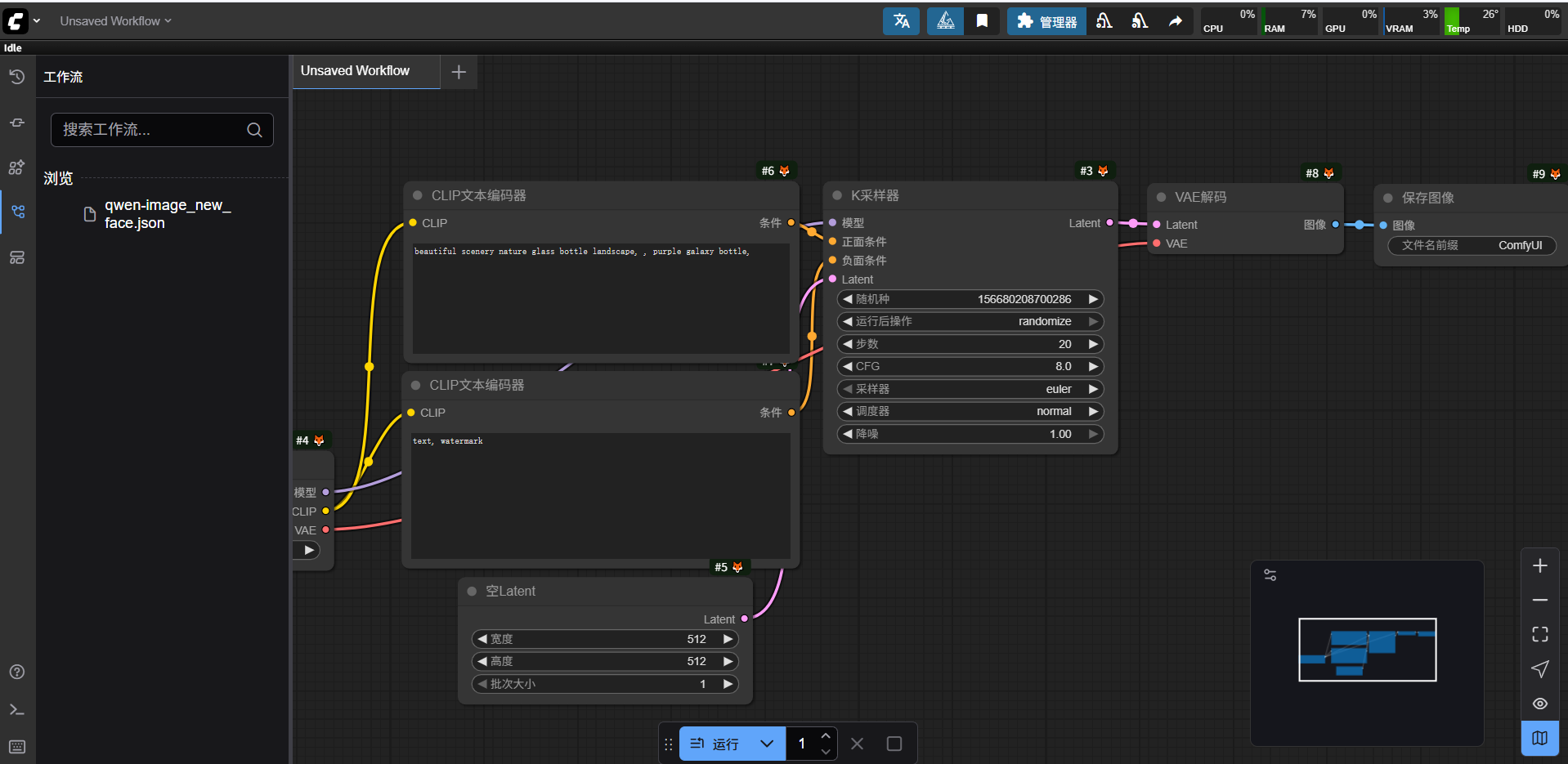Expand the Unsaved Workflow menu in top bar
The width and height of the screenshot is (1568, 764).
click(x=115, y=21)
